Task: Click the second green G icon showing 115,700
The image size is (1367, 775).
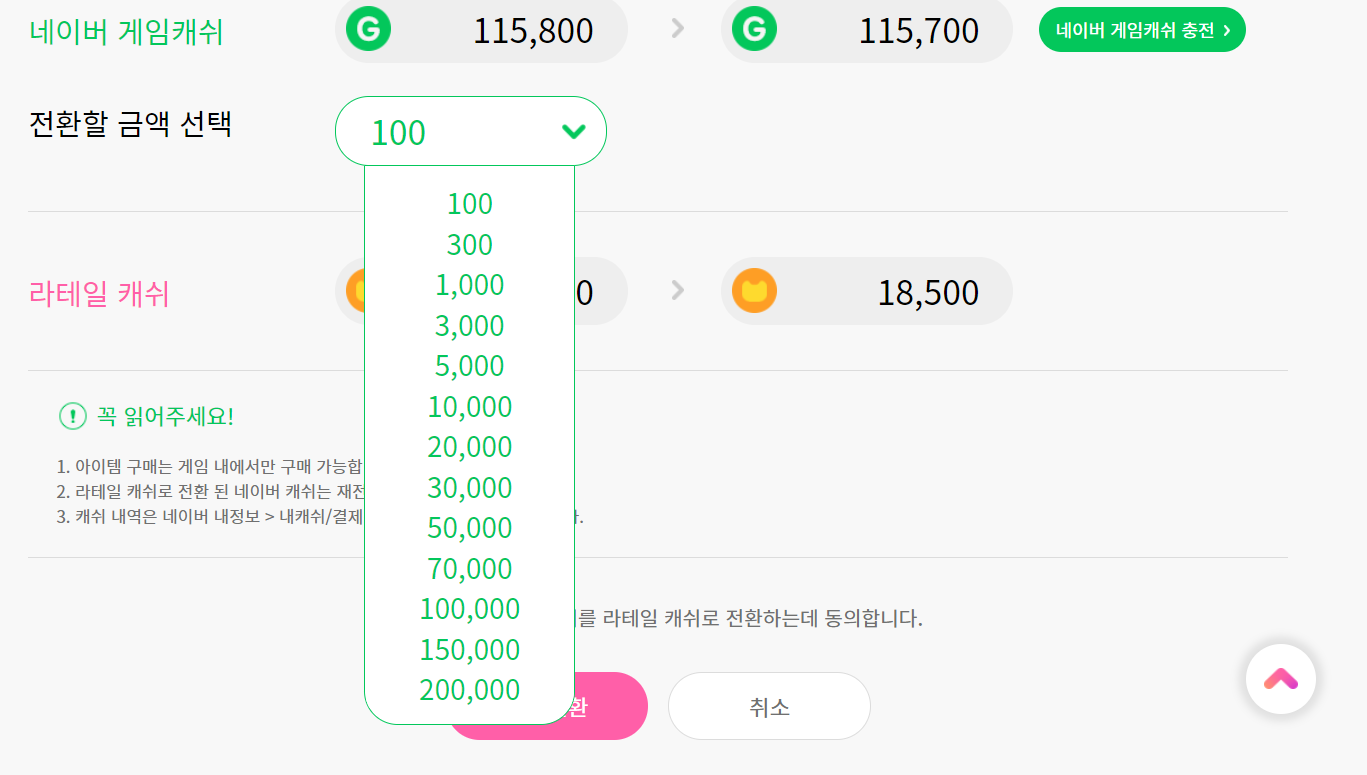Action: click(753, 29)
